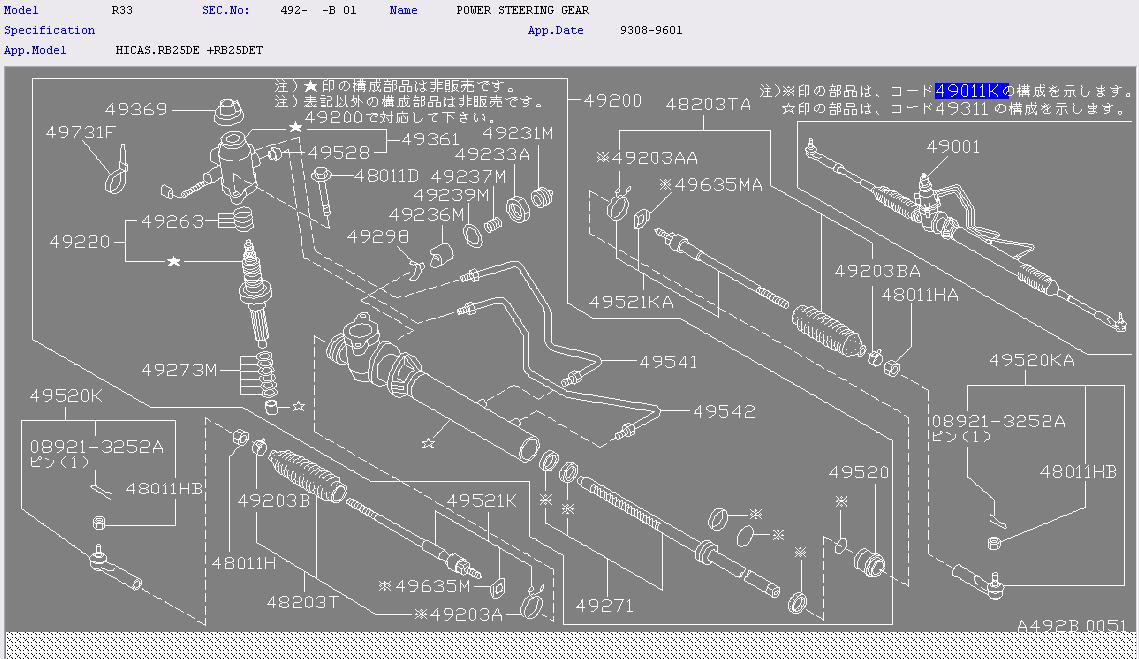Click label 49236M

click(426, 215)
